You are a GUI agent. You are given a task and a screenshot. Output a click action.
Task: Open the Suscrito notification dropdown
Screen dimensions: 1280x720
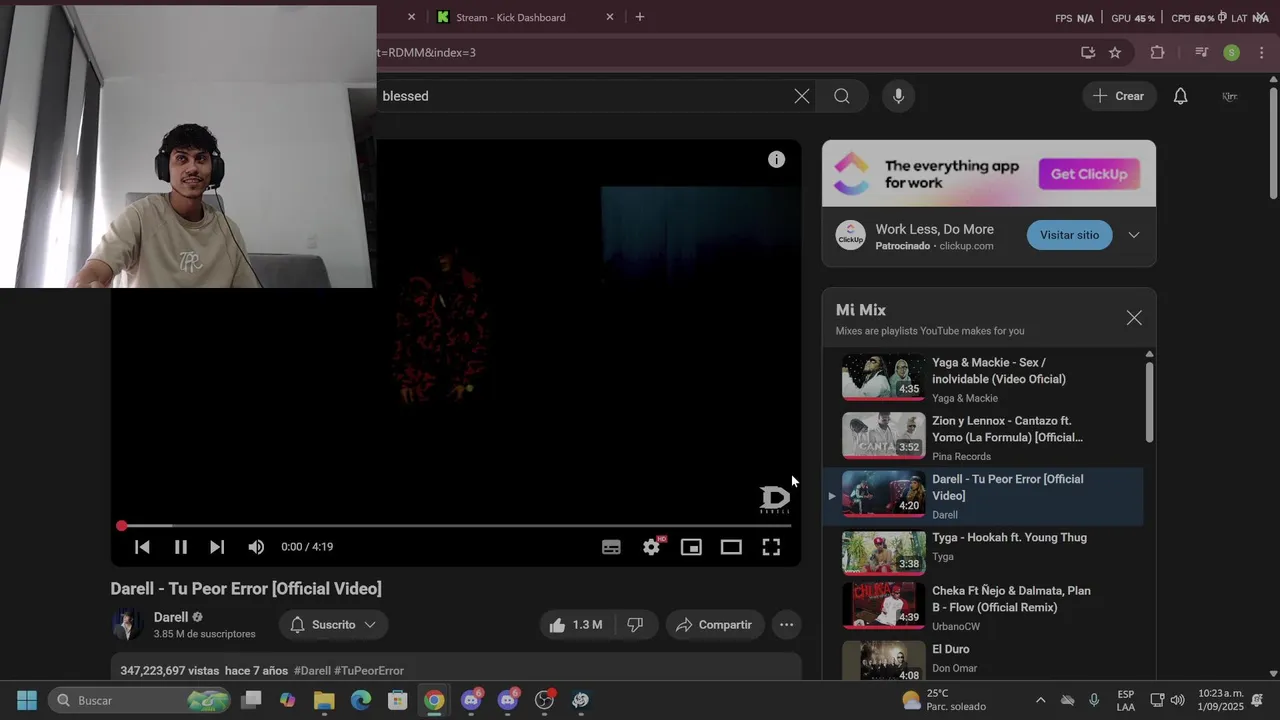click(x=334, y=625)
